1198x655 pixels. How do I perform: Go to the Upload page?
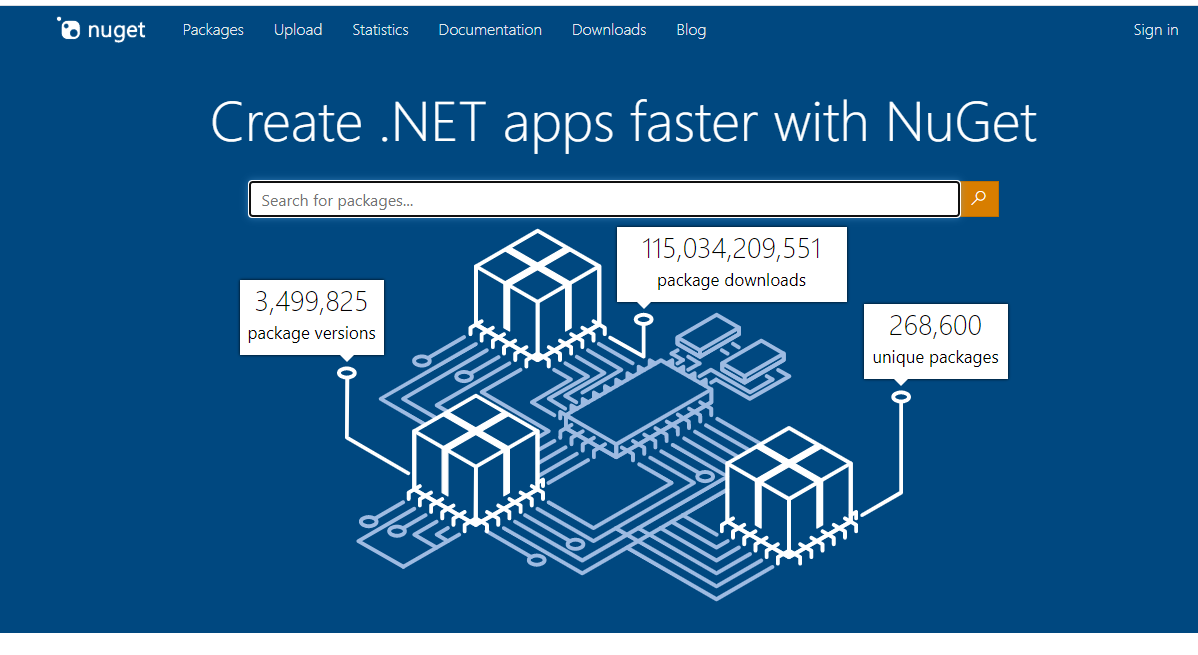tap(298, 30)
